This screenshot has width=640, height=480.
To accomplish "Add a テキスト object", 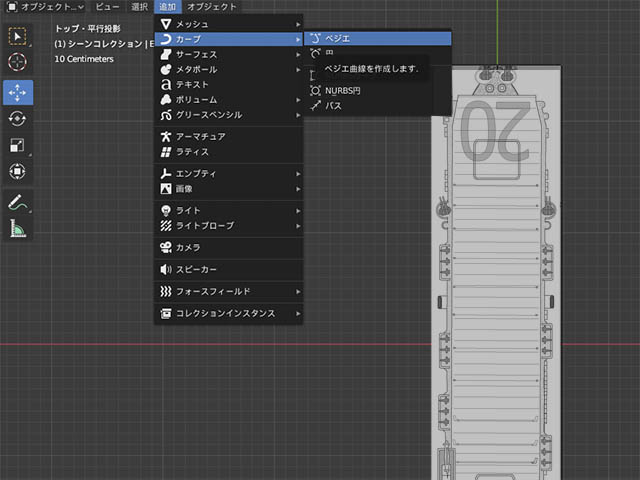I will [229, 84].
